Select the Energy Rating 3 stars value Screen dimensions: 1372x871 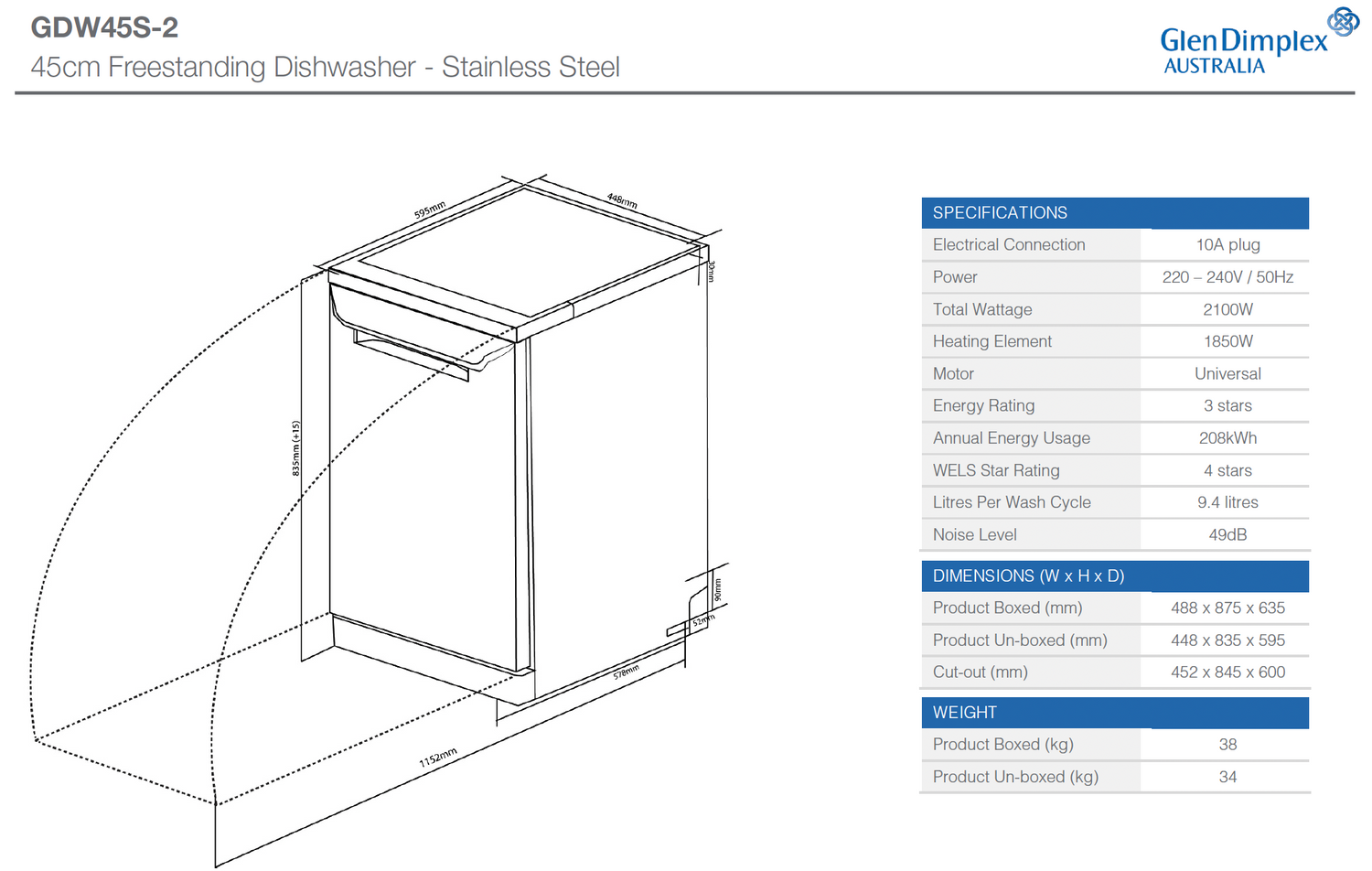(x=1227, y=405)
